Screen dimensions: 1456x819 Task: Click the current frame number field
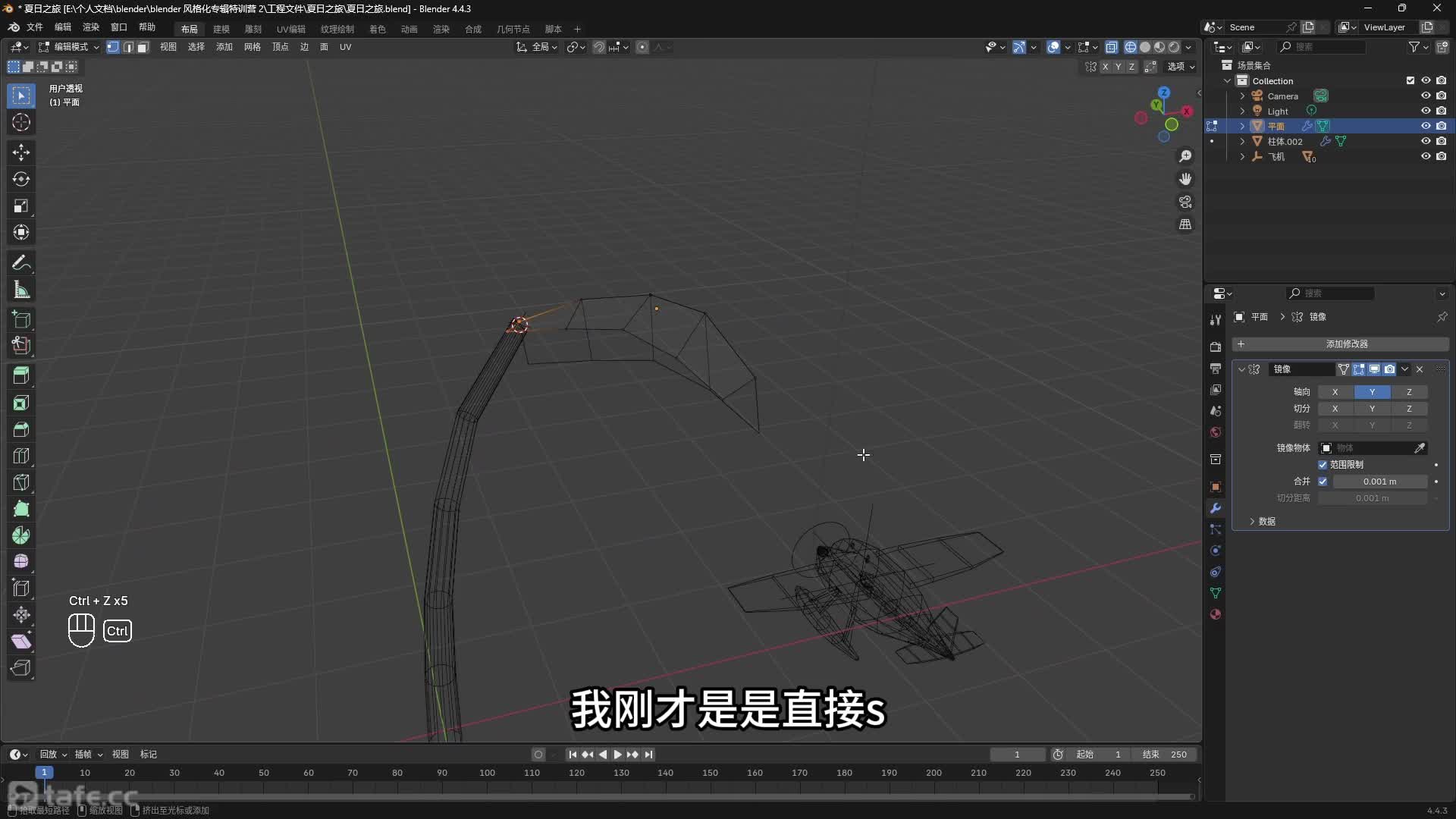[x=1017, y=755]
